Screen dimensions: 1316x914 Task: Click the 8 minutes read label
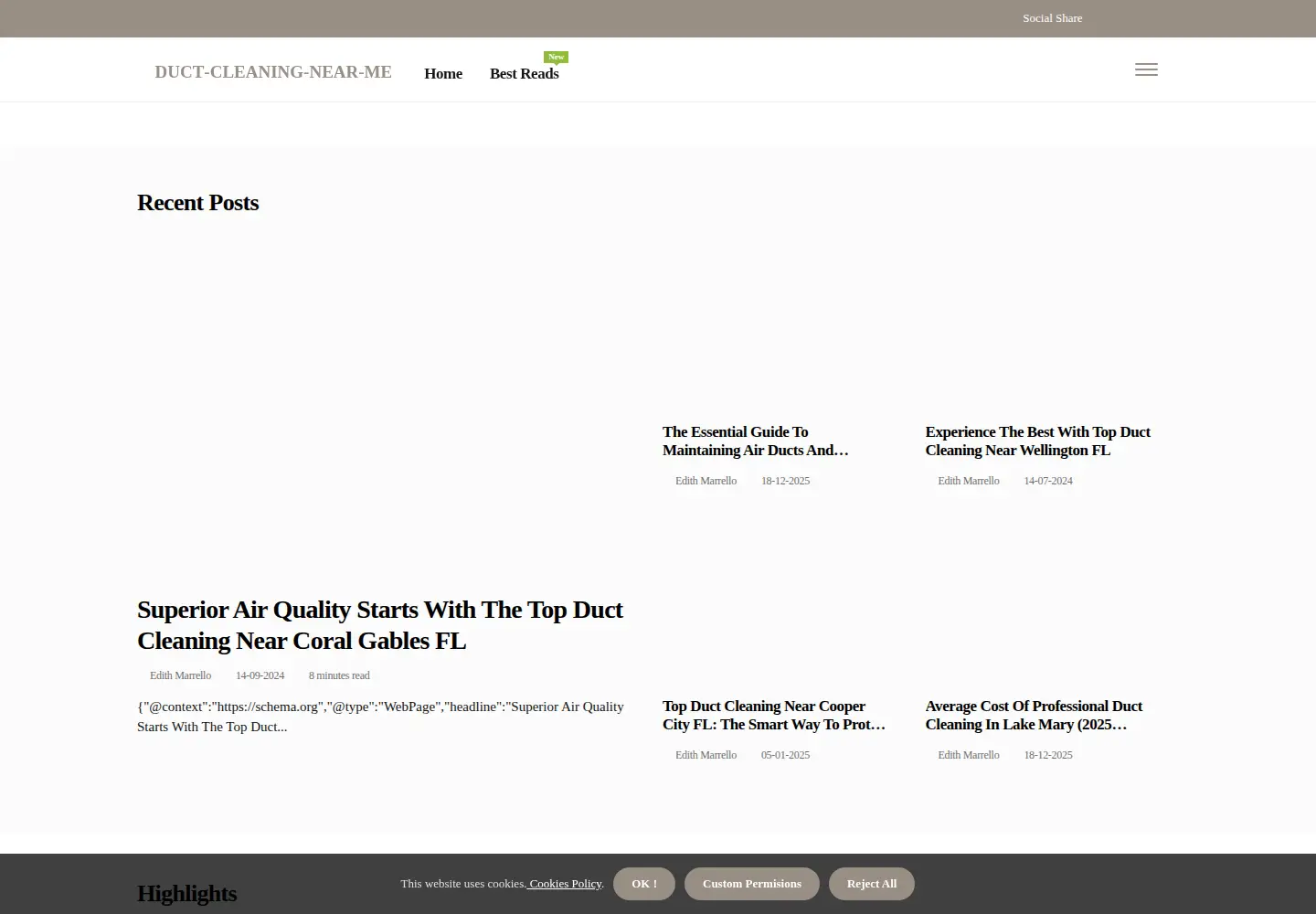339,675
